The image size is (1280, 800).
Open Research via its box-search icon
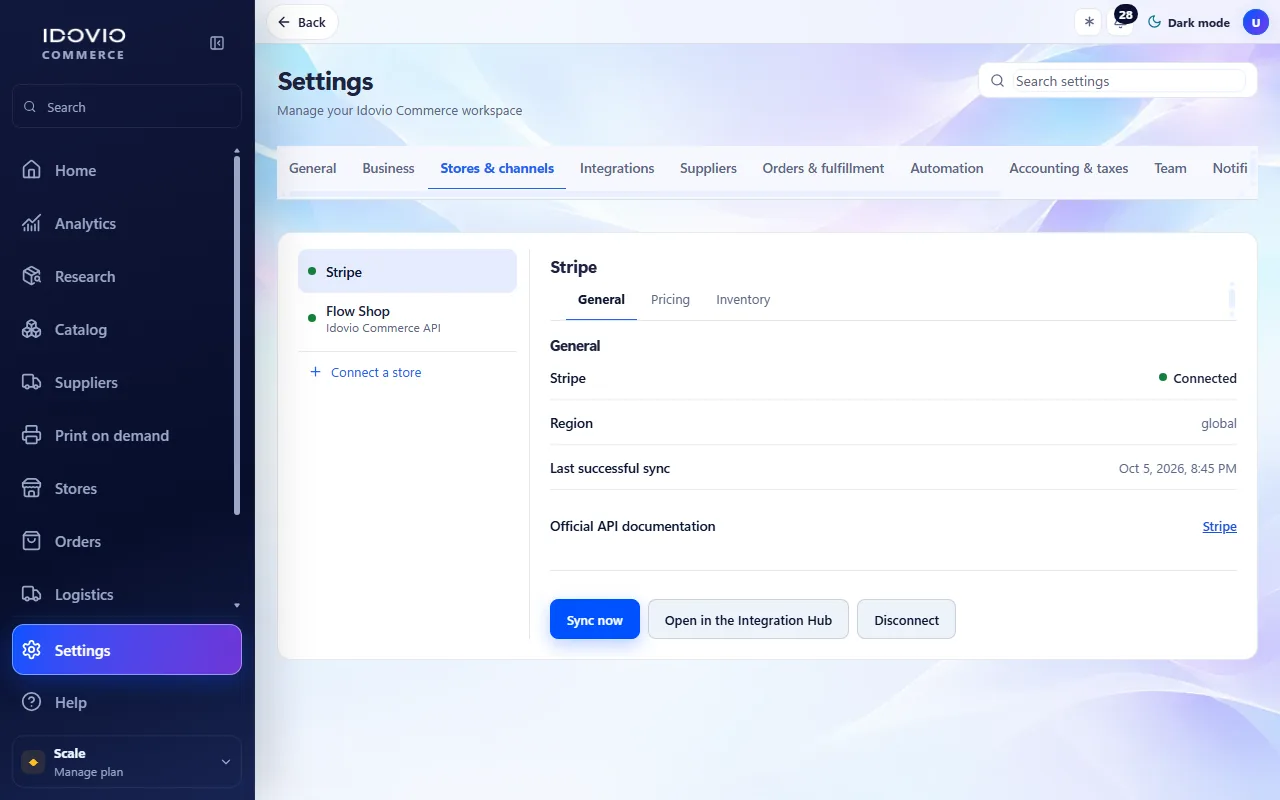(x=32, y=276)
